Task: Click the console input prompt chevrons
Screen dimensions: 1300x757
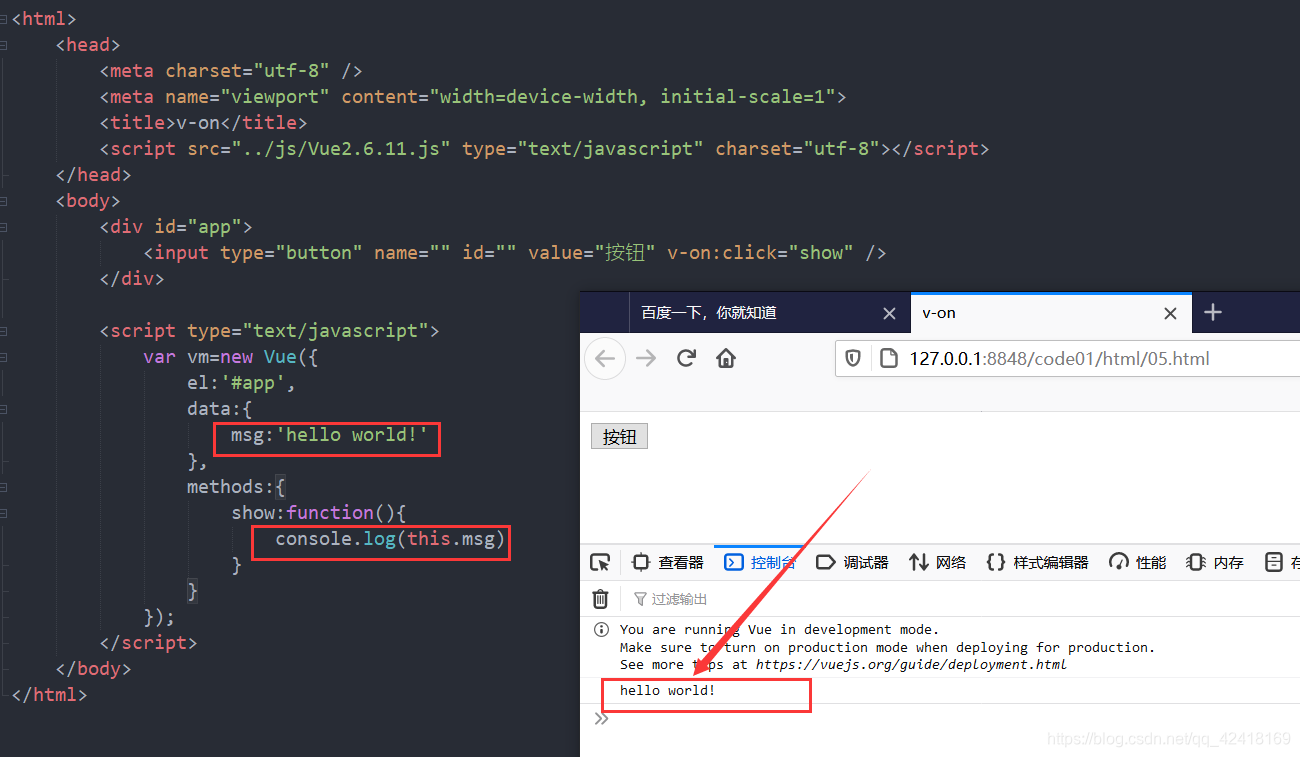Action: [601, 718]
